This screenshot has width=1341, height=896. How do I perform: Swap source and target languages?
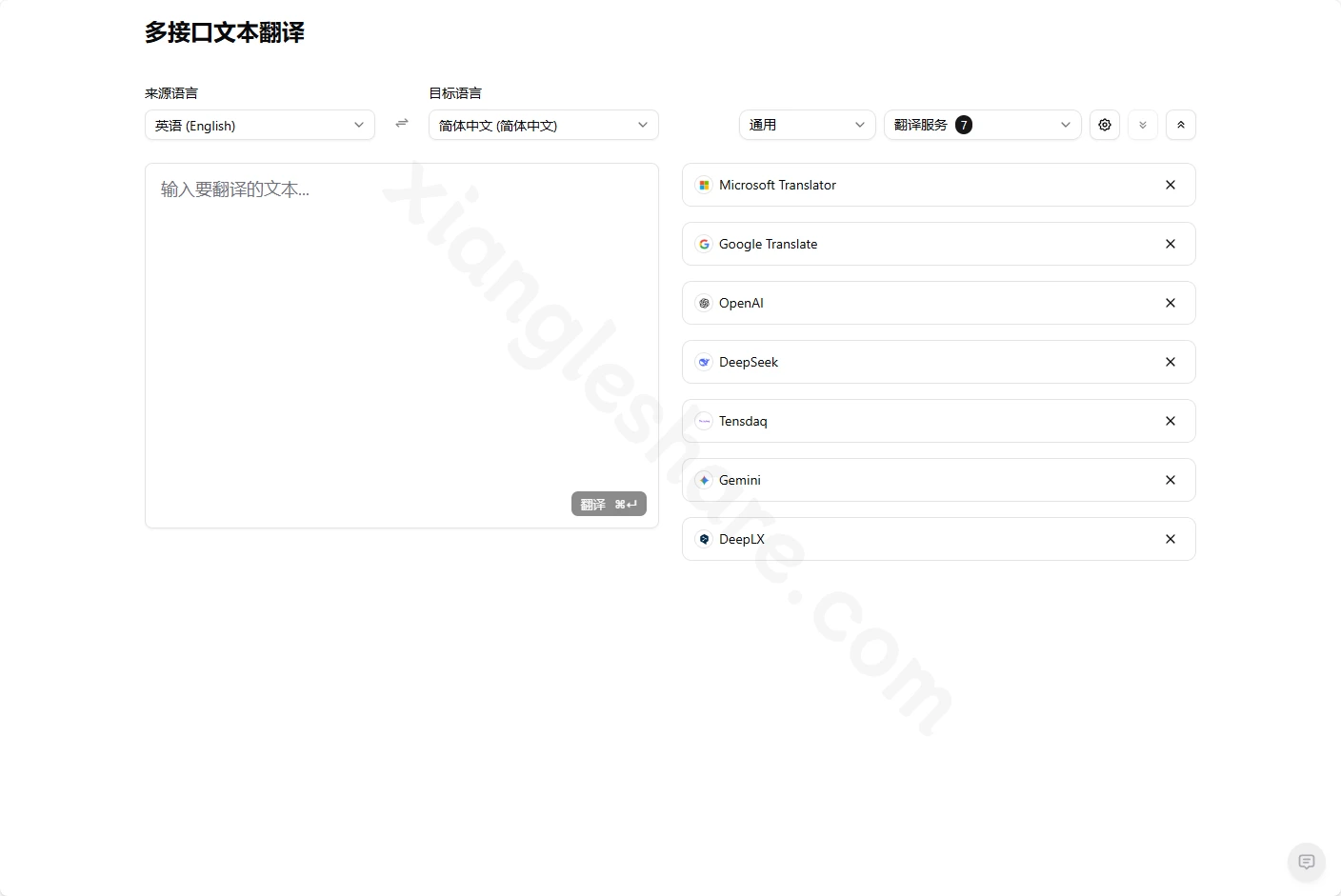[x=402, y=124]
